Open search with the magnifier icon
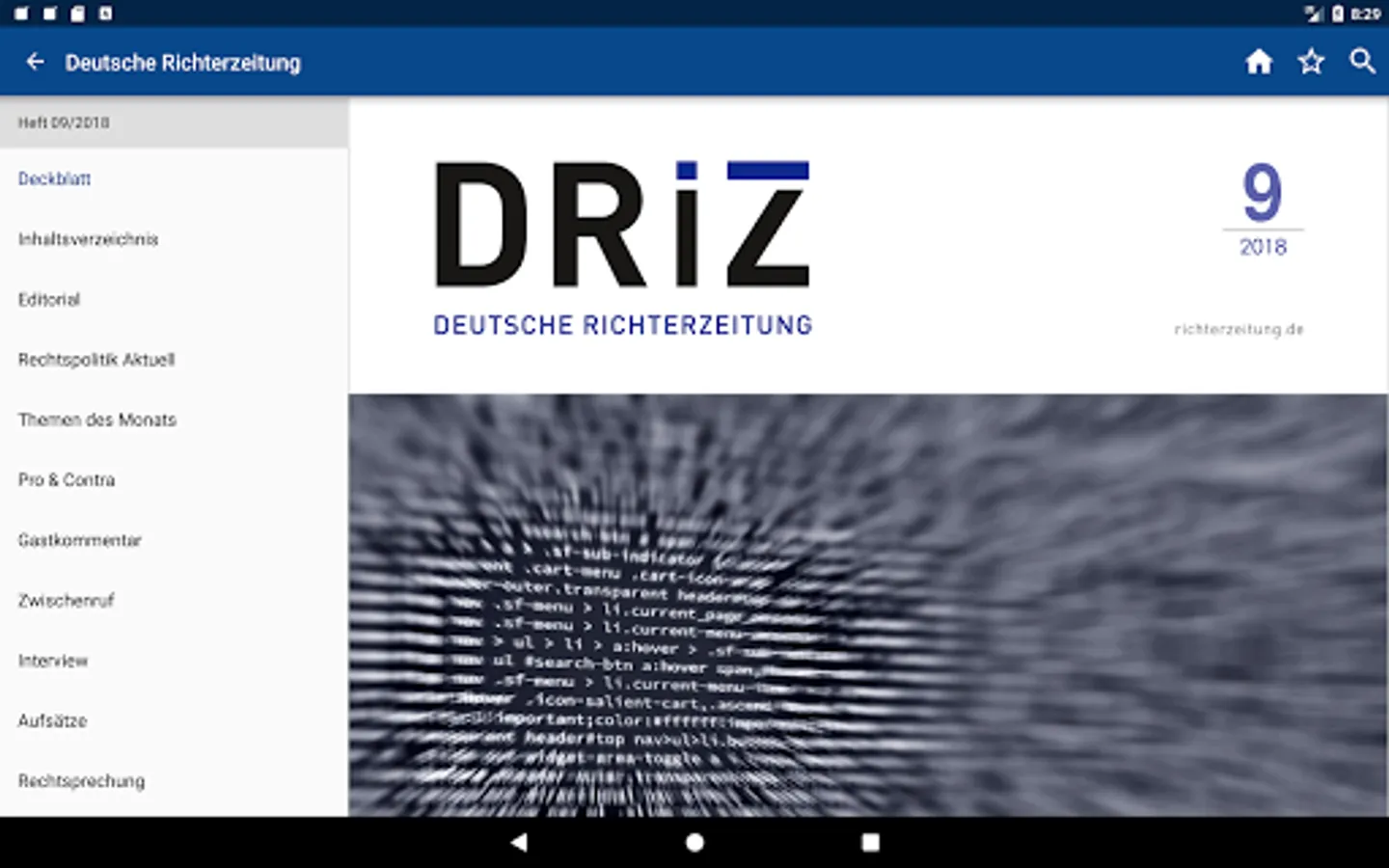The height and width of the screenshot is (868, 1389). [1362, 62]
